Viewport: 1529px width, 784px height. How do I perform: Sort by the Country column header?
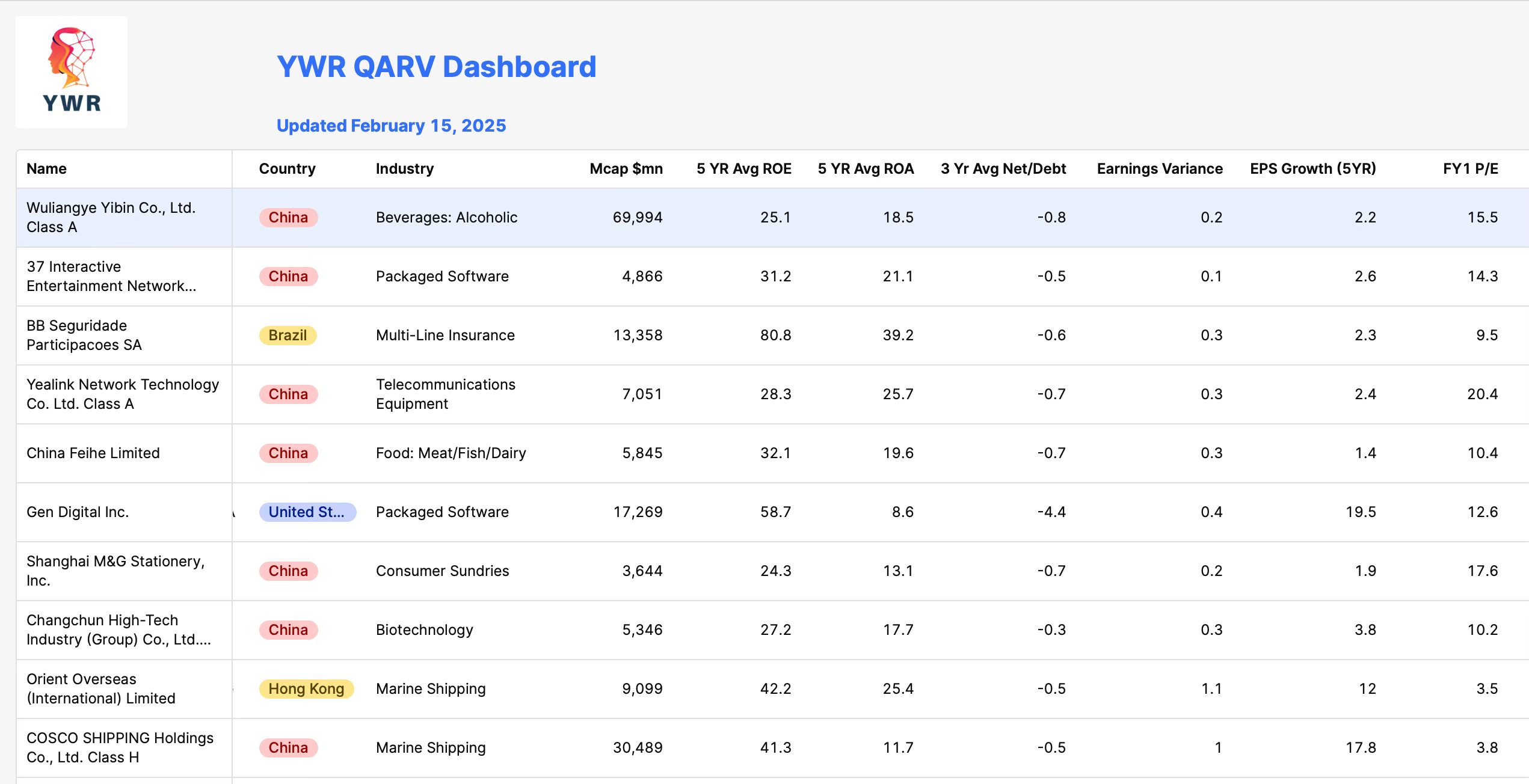(287, 169)
